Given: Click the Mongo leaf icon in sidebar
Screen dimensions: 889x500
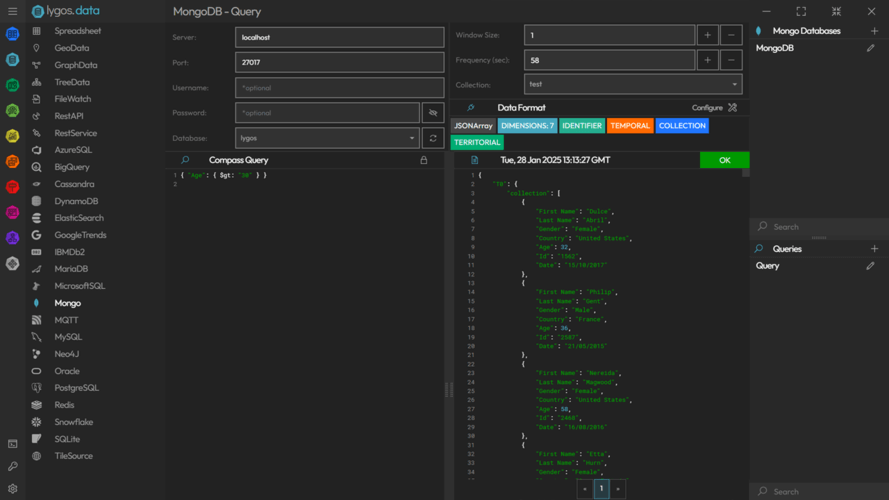Looking at the screenshot, I should 36,303.
